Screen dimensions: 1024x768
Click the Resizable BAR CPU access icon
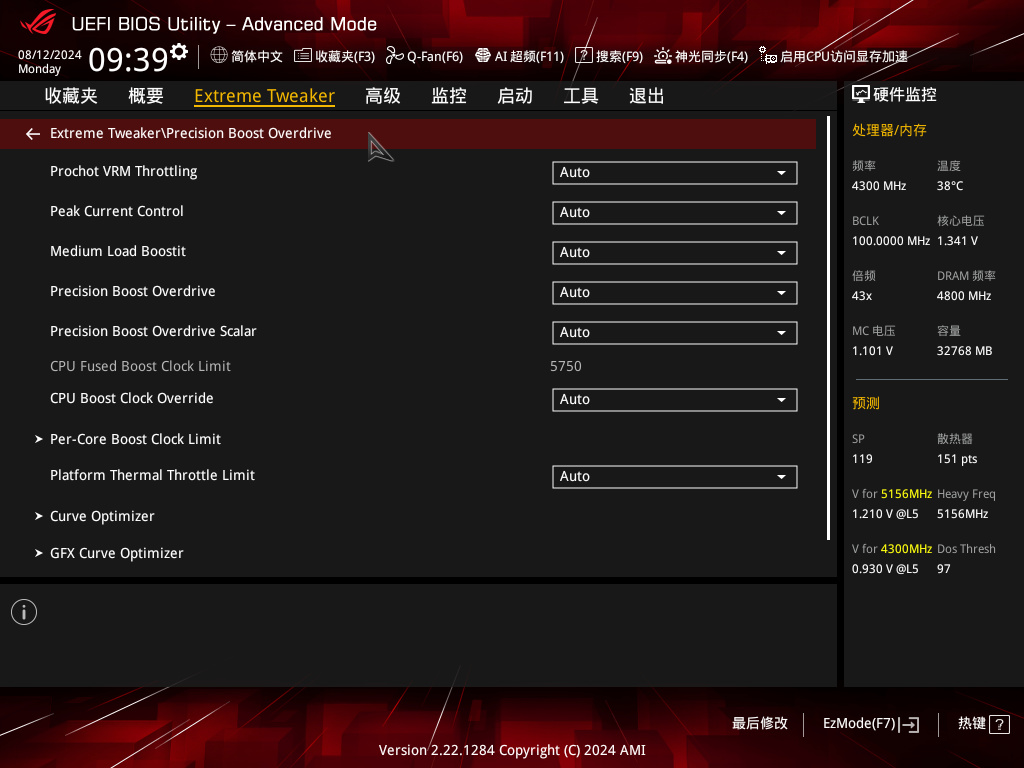(x=768, y=56)
